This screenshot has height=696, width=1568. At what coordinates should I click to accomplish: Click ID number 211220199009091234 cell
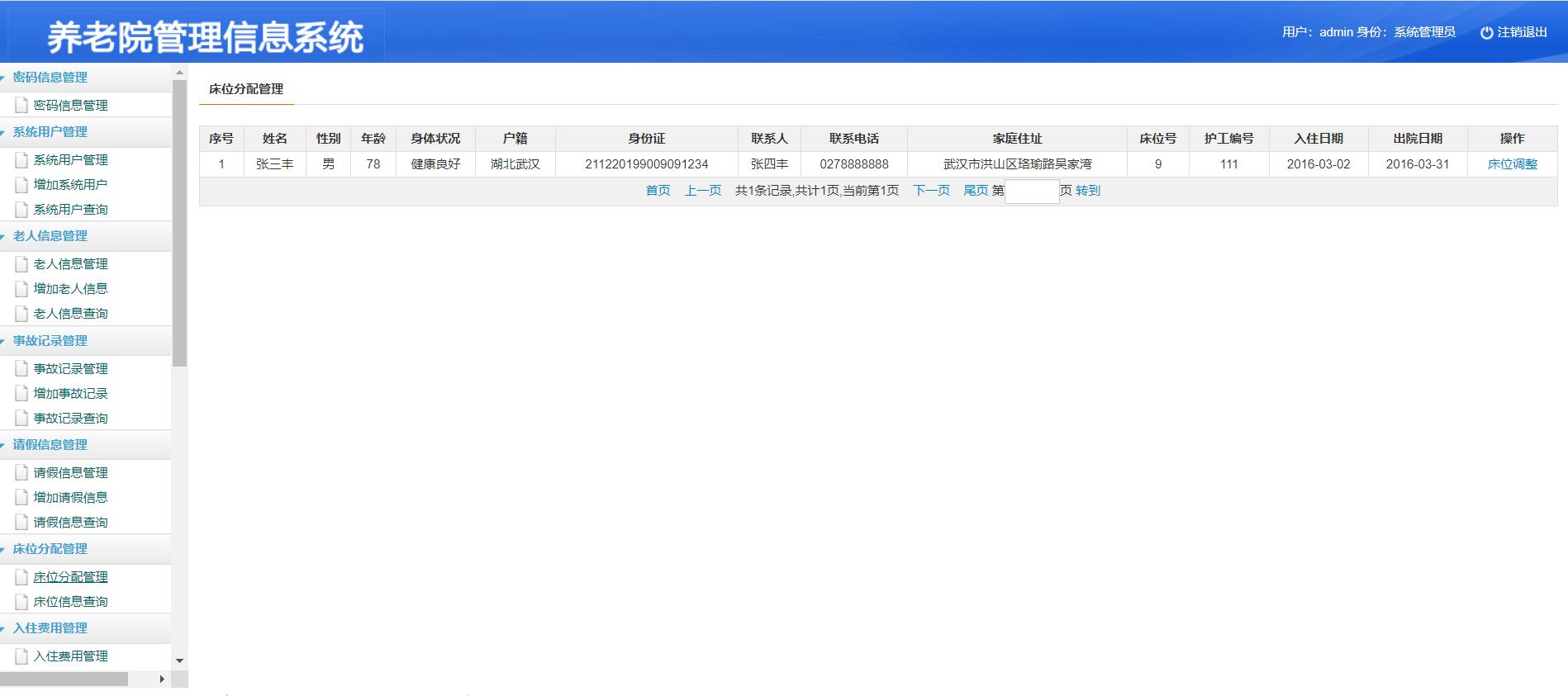[x=646, y=164]
